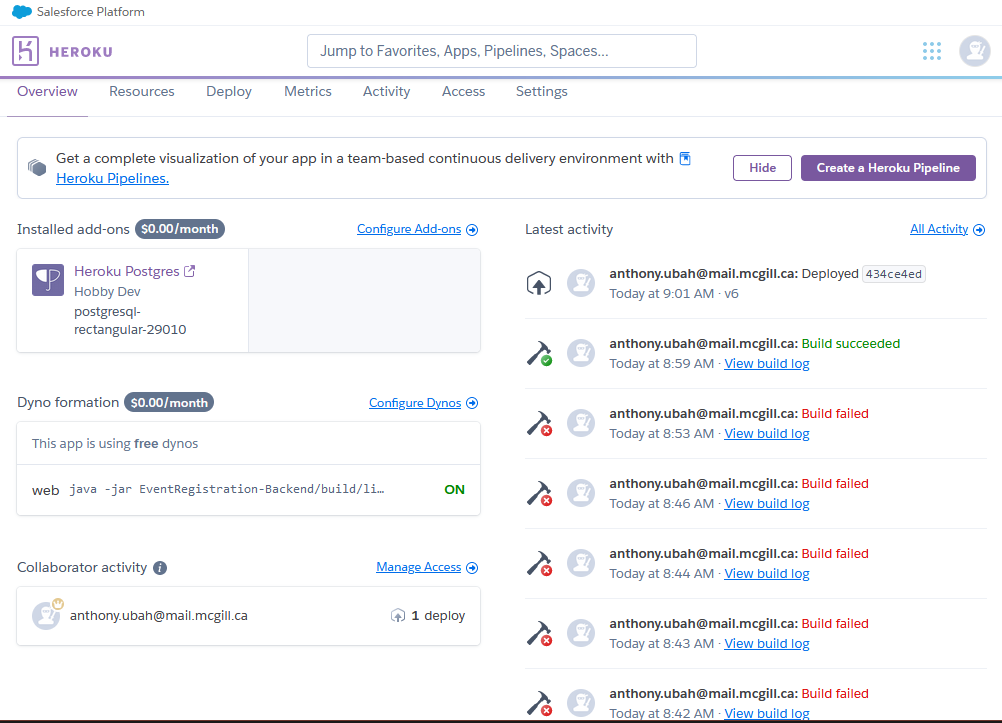Click the Salesforce cloud logo
This screenshot has height=723, width=1002.
[x=21, y=12]
